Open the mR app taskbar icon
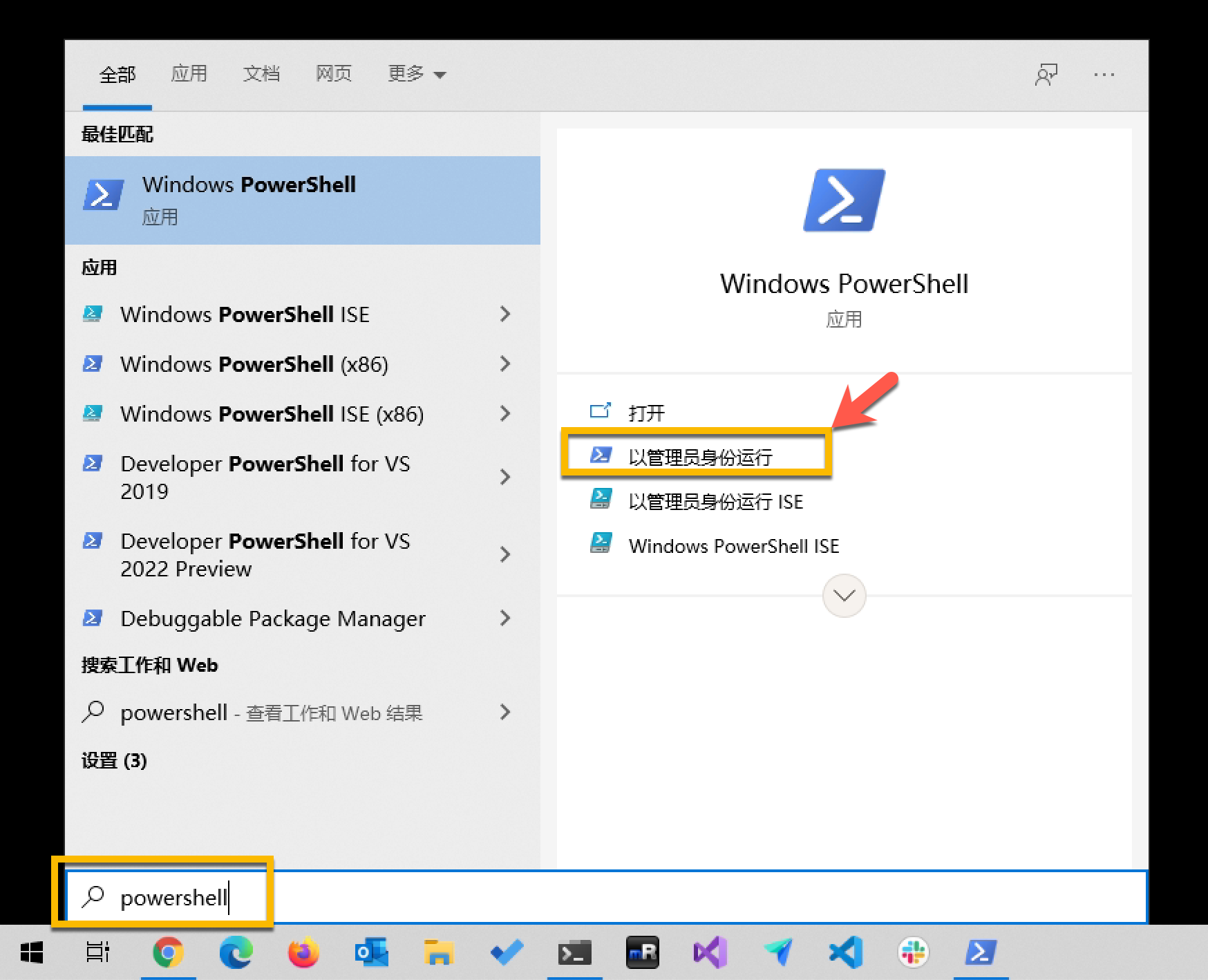 point(642,953)
